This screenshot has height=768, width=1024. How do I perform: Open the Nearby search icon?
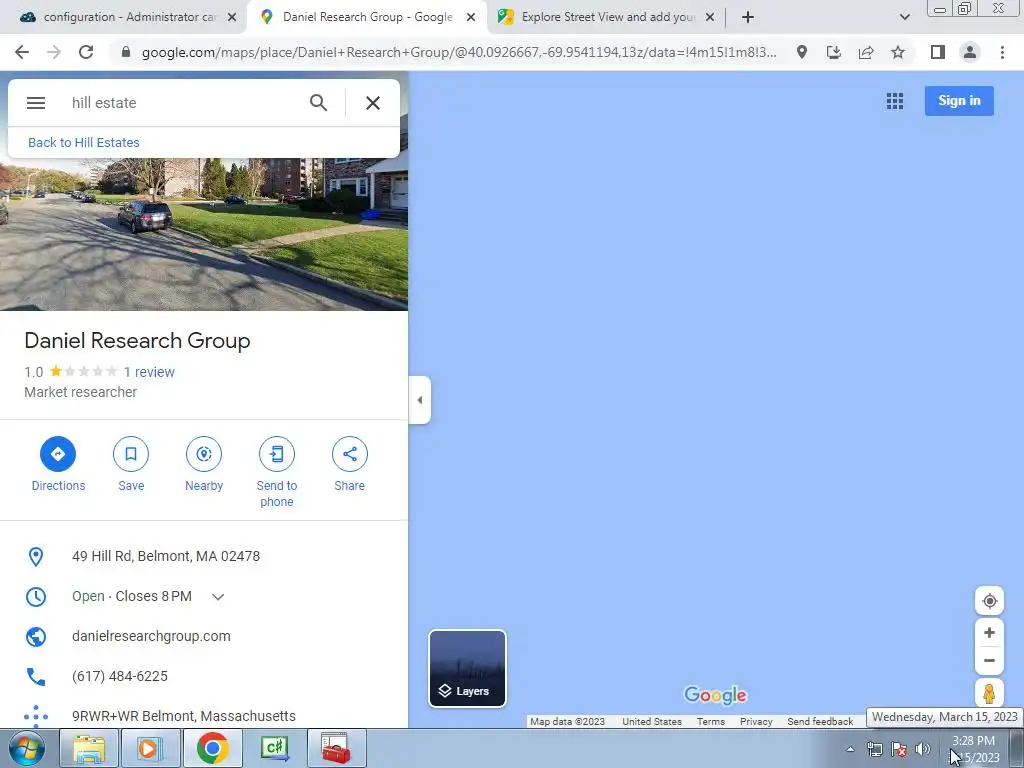click(204, 454)
